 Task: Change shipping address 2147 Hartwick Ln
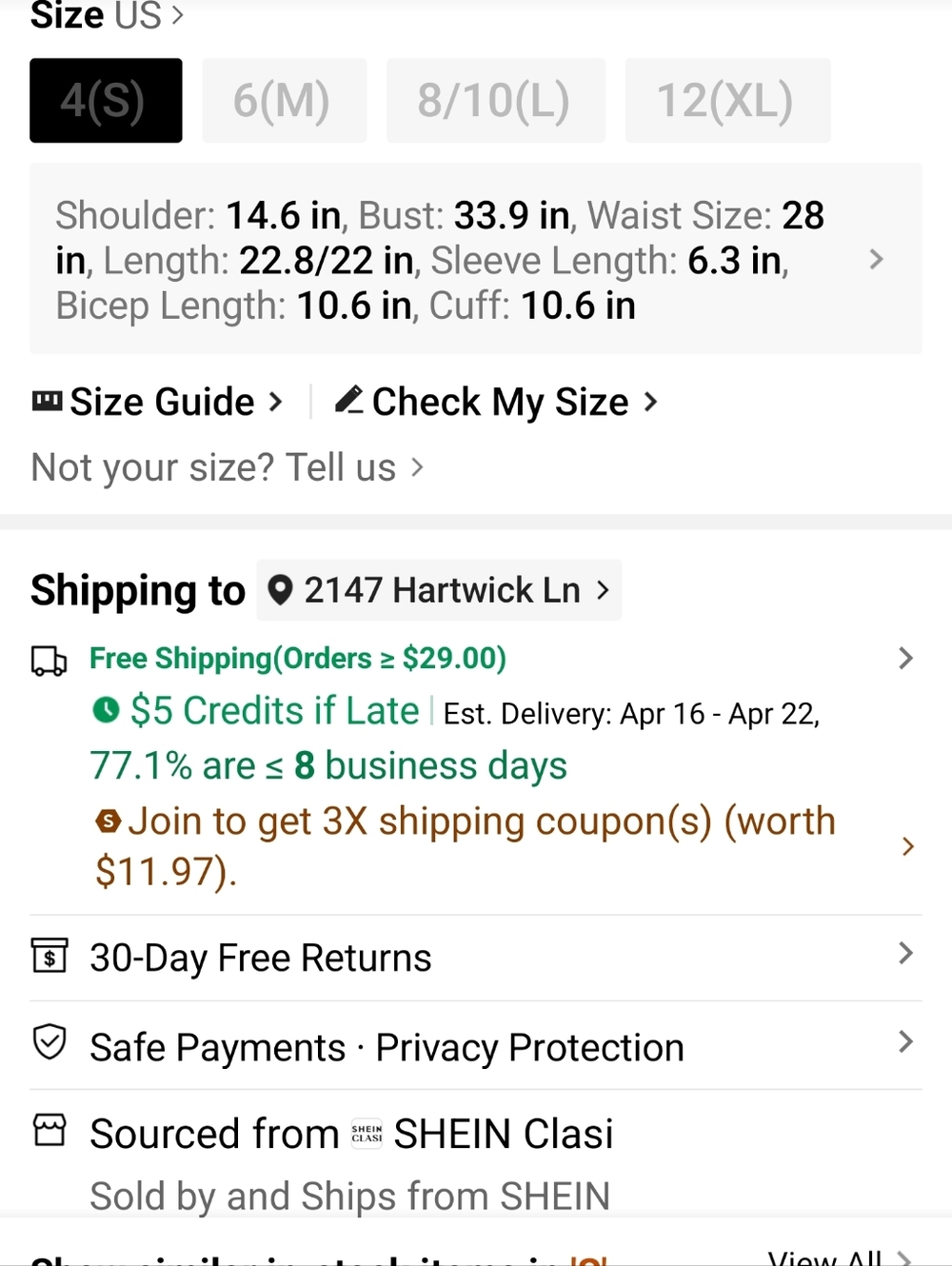439,590
